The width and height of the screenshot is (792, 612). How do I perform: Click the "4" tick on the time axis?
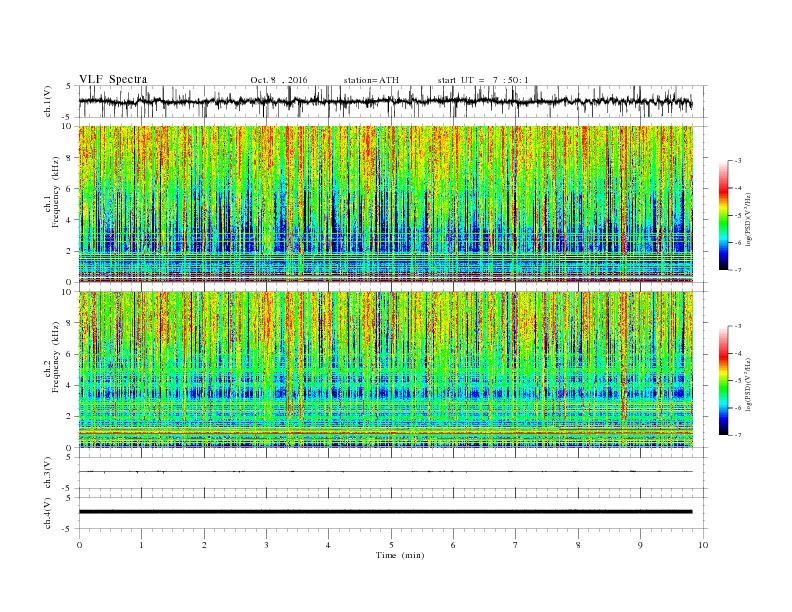pyautogui.click(x=328, y=545)
